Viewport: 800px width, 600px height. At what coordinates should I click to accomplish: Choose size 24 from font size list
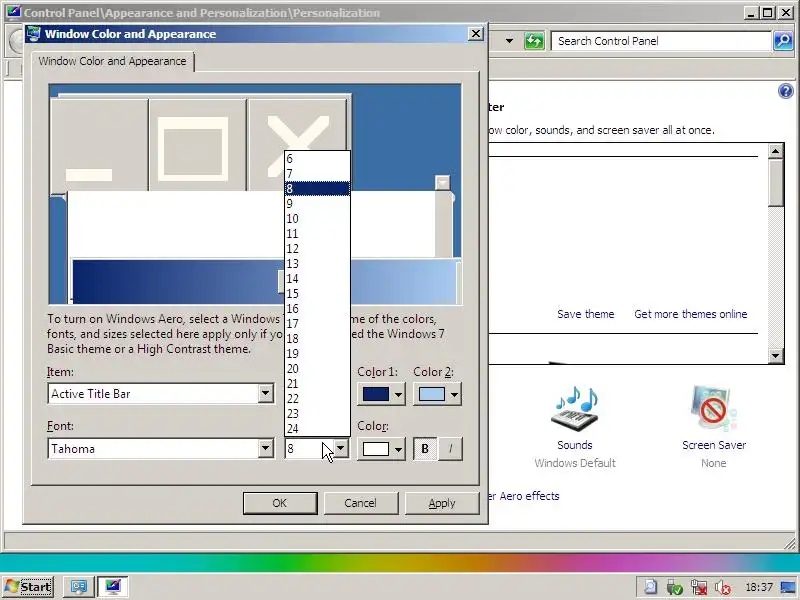pyautogui.click(x=317, y=429)
